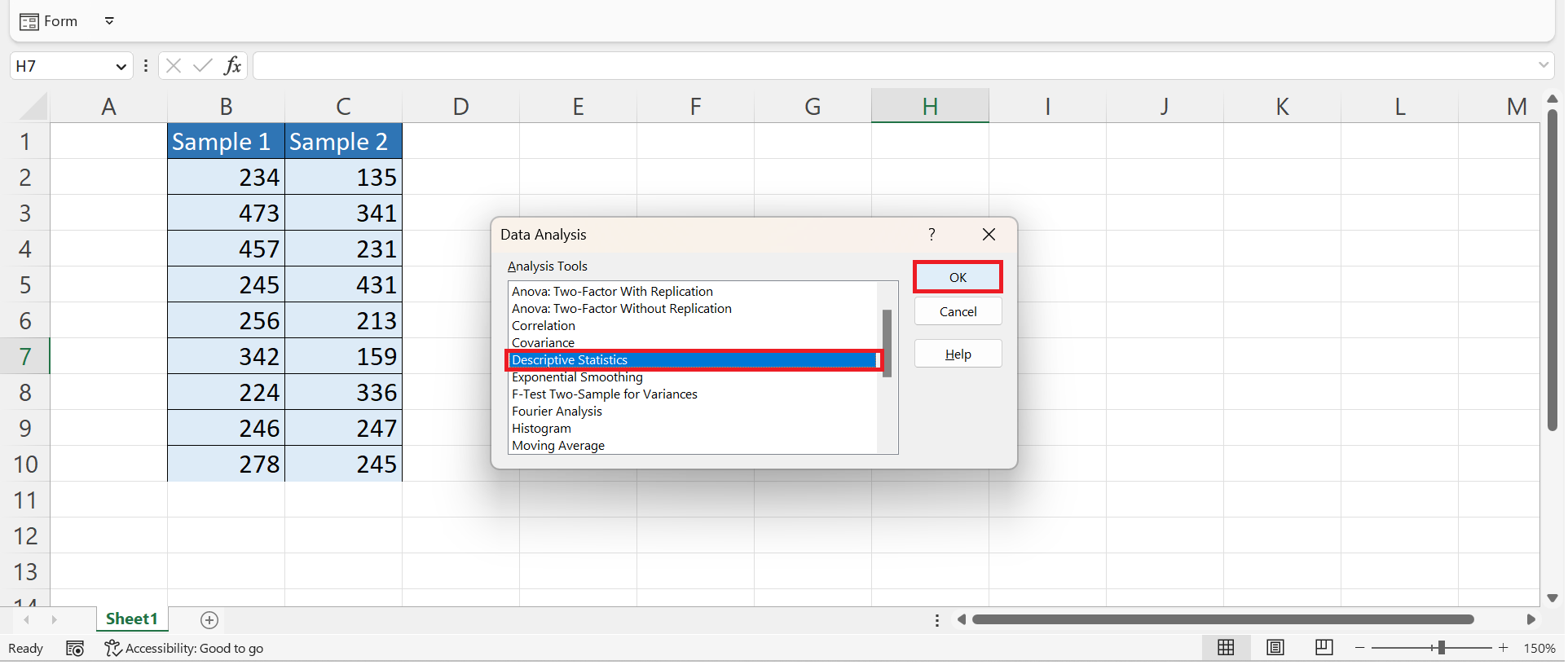Expand the formula bar chevron

pos(1543,65)
